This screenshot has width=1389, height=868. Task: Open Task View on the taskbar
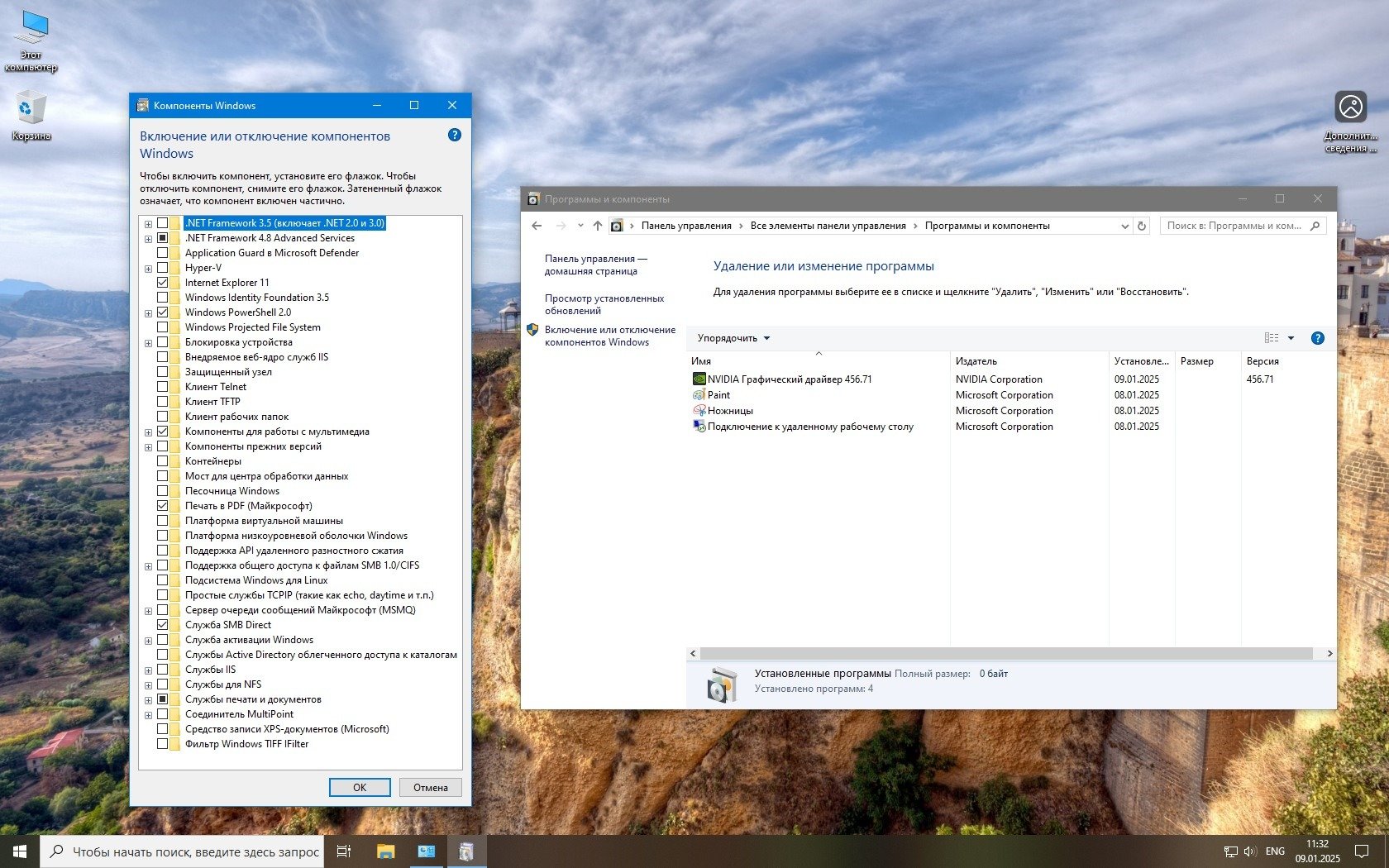point(344,851)
